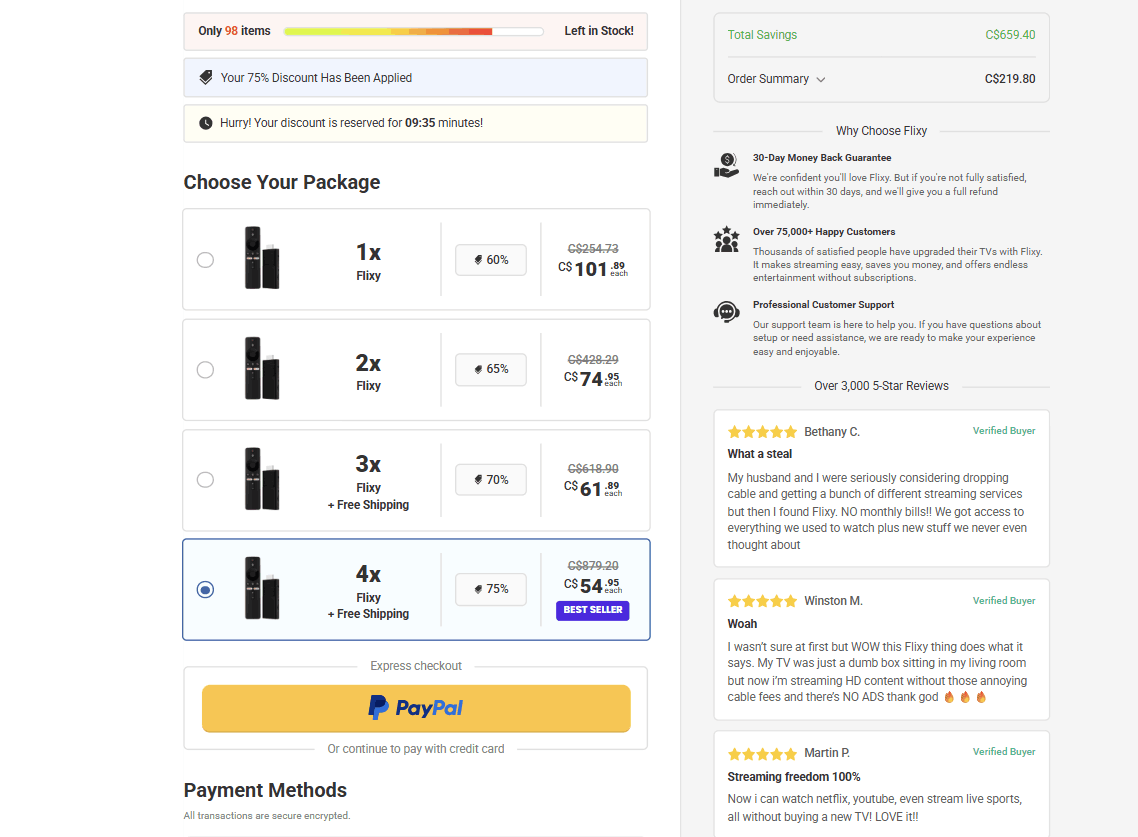1138x837 pixels.
Task: Click the BEST SELLER badge
Action: point(592,610)
